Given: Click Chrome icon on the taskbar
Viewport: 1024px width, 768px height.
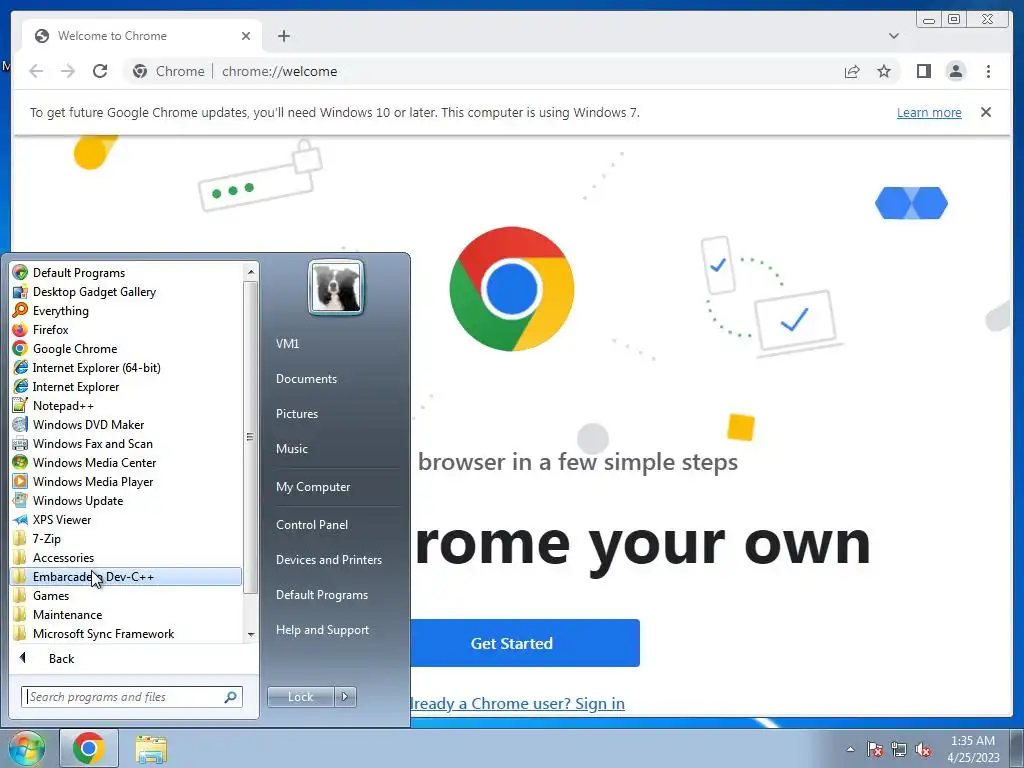Looking at the screenshot, I should (89, 748).
